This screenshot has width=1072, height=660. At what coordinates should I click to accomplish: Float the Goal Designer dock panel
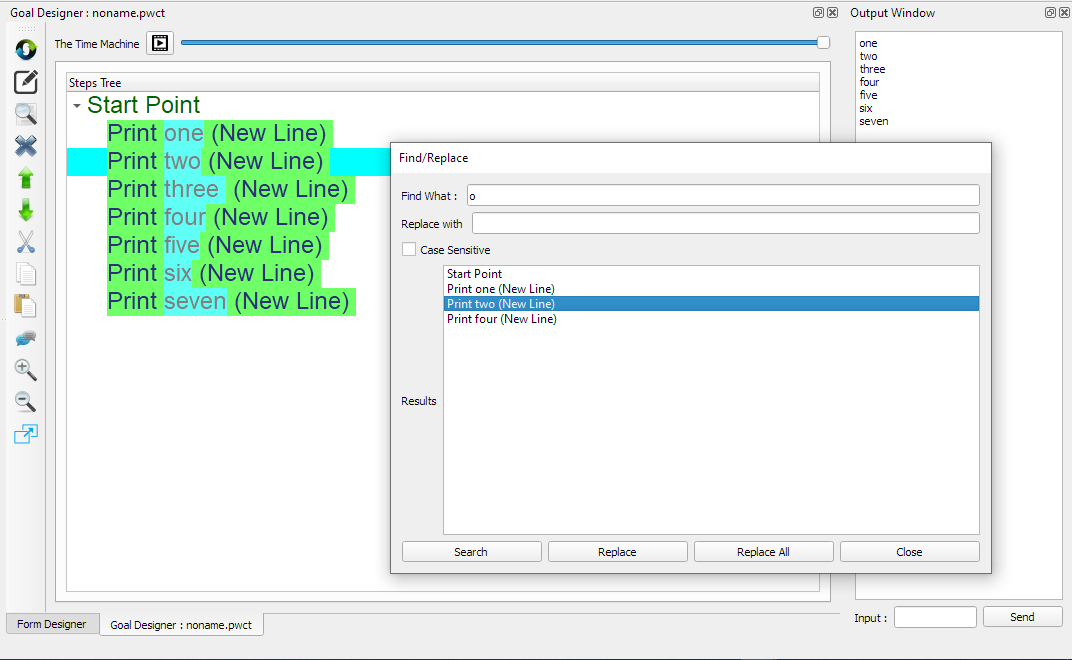pos(818,13)
